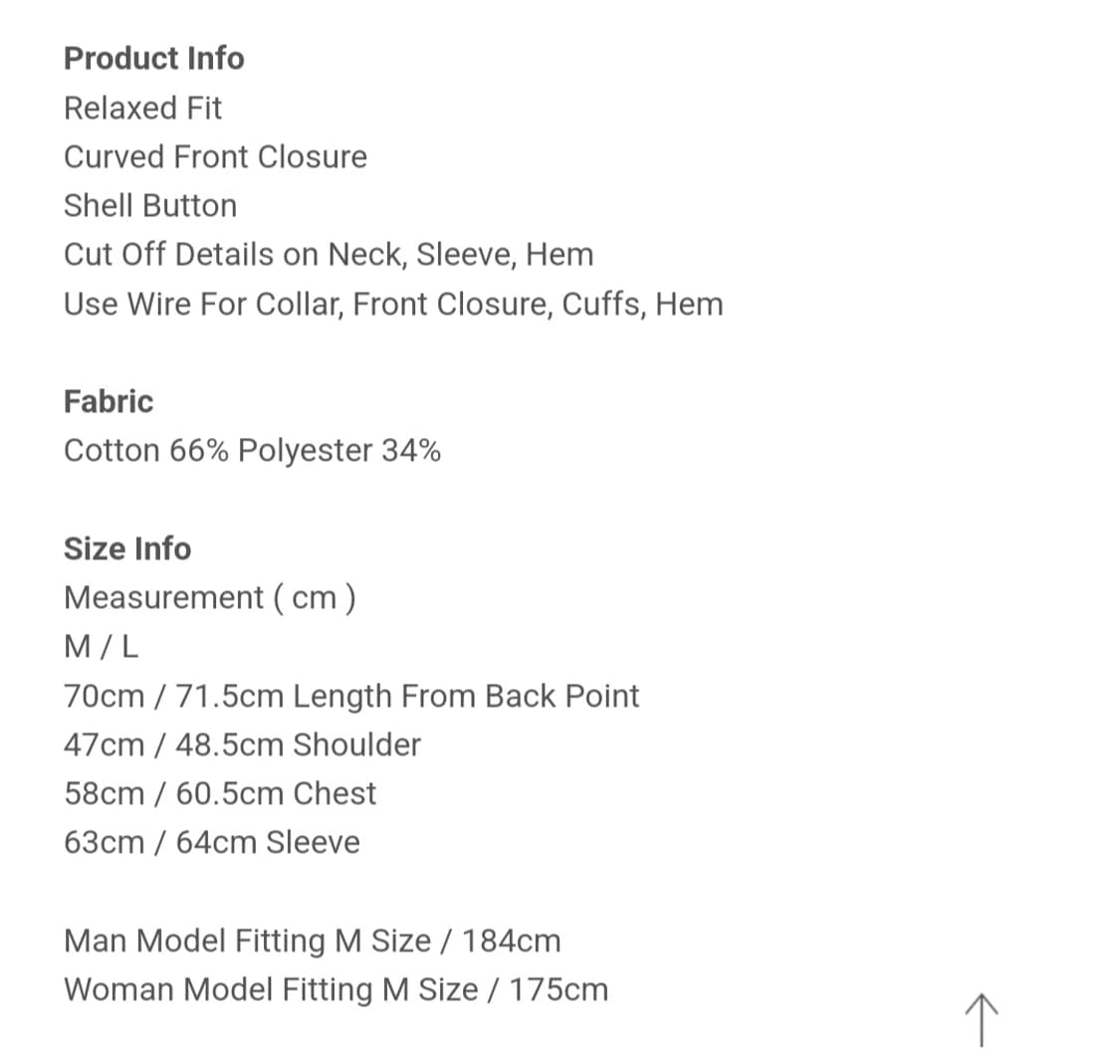Click the Measurement ( cm ) line
The width and height of the screenshot is (1120, 1064).
click(x=210, y=598)
